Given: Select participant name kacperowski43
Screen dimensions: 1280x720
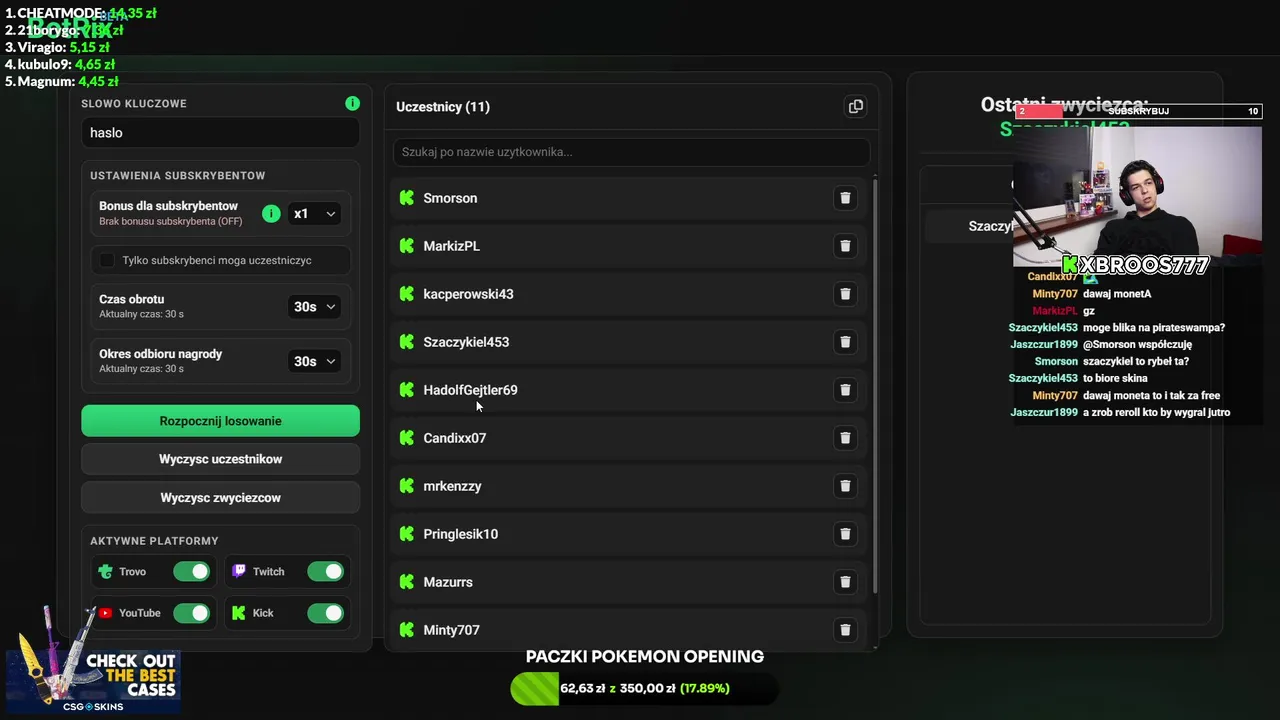Looking at the screenshot, I should pos(468,294).
